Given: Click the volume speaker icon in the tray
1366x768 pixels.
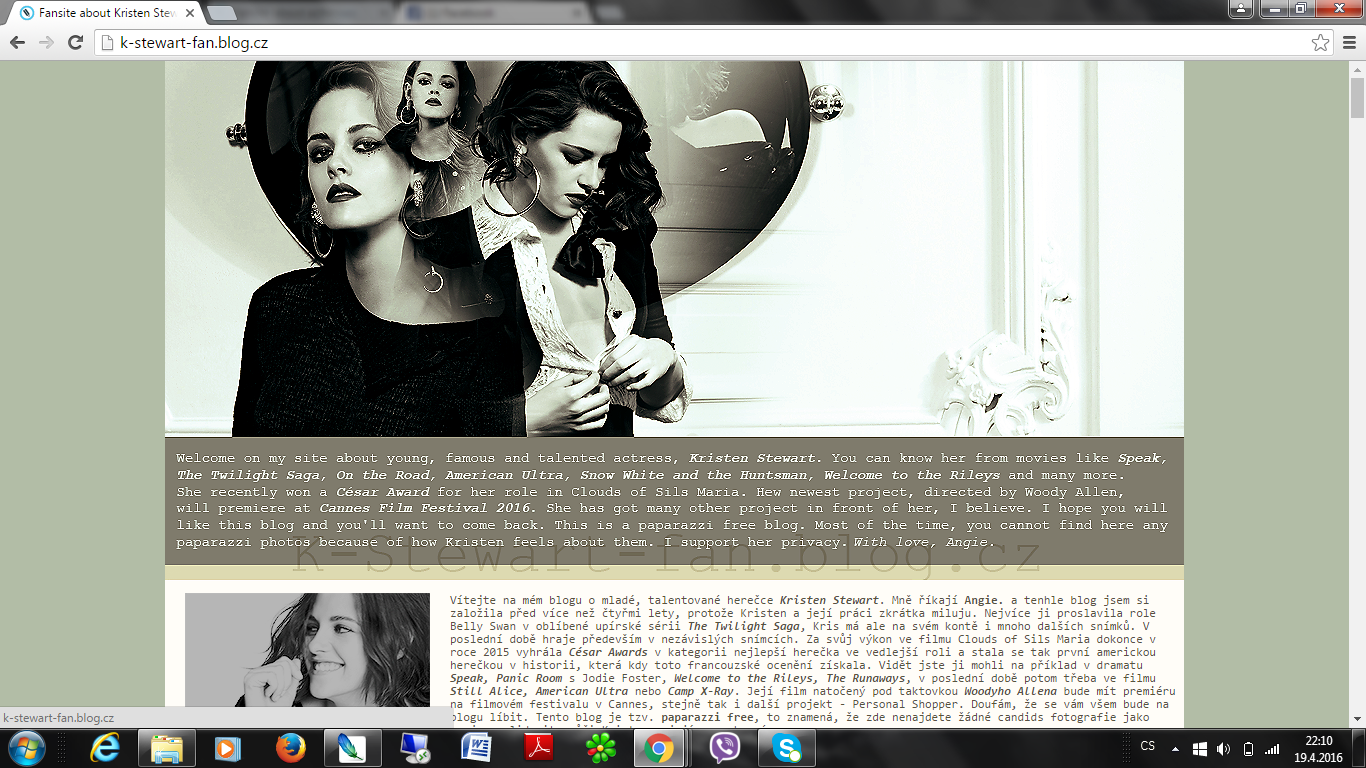Looking at the screenshot, I should point(1224,748).
